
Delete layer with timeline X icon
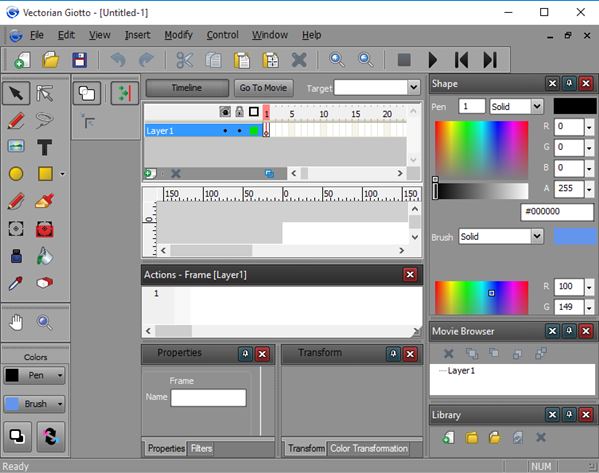[x=176, y=174]
